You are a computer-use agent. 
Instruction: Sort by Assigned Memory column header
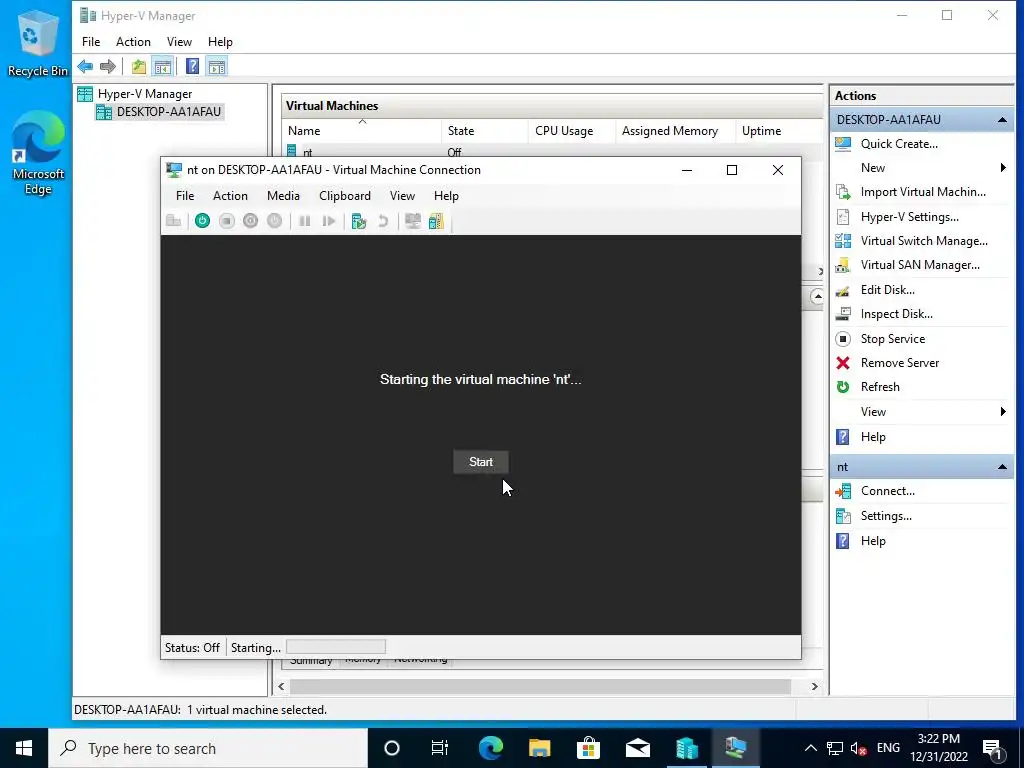coord(675,131)
